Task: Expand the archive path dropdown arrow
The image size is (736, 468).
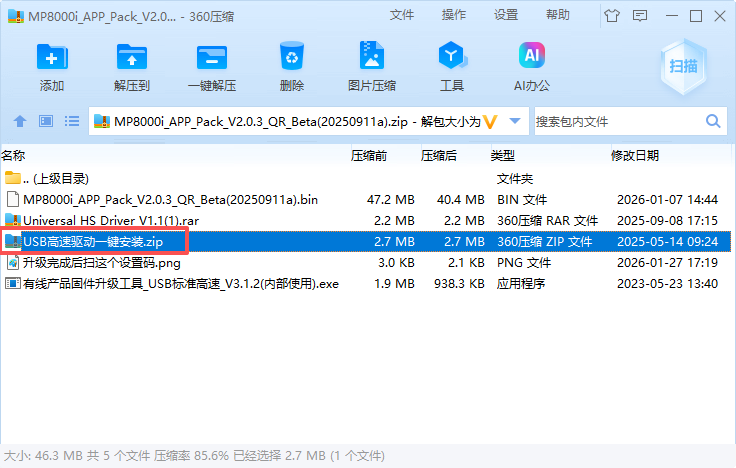Action: pos(515,122)
